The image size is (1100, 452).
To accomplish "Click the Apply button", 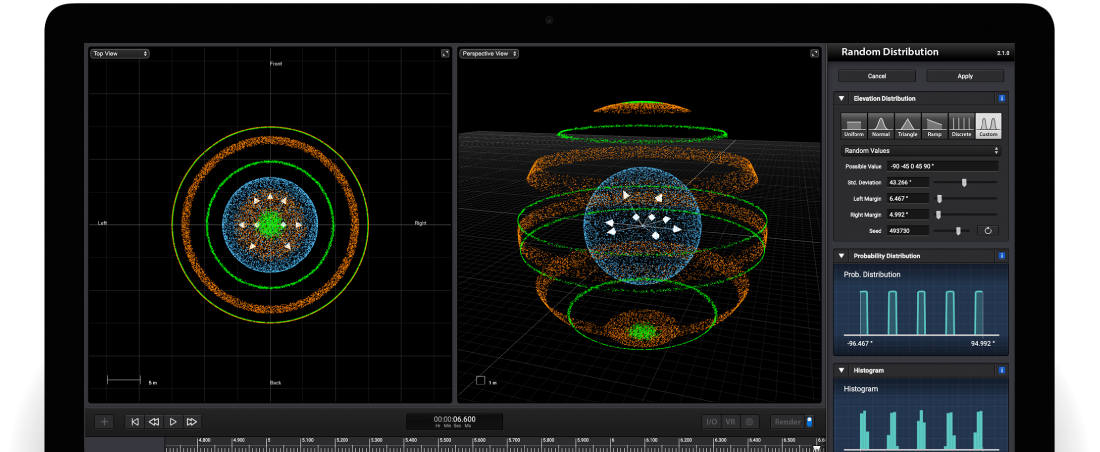I will click(x=965, y=76).
